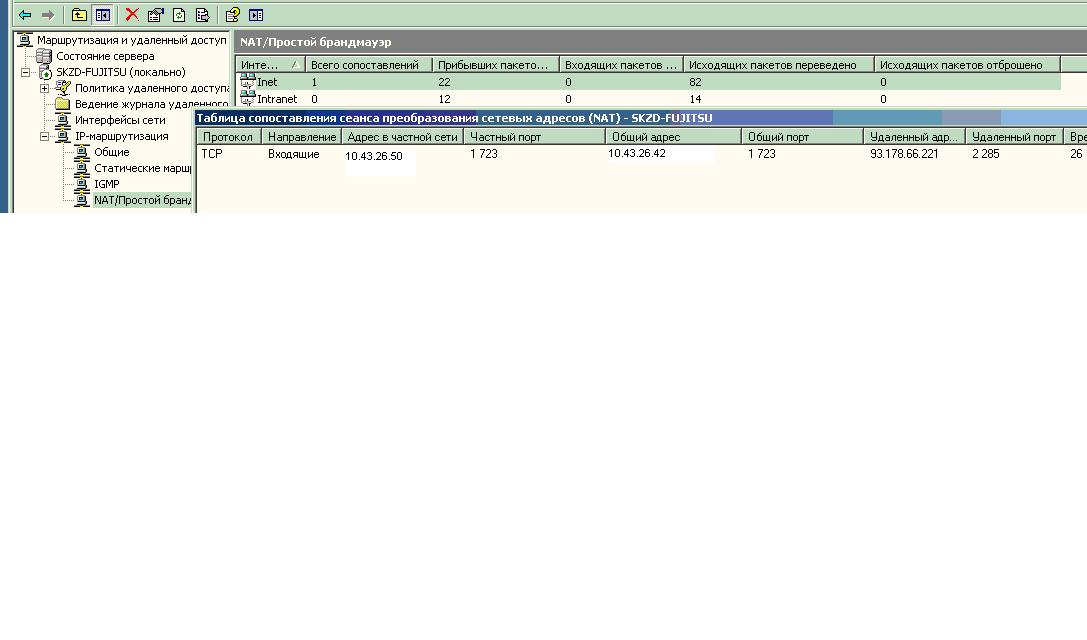
Task: Expand the Политика удаленного доступа node
Action: tap(44, 88)
